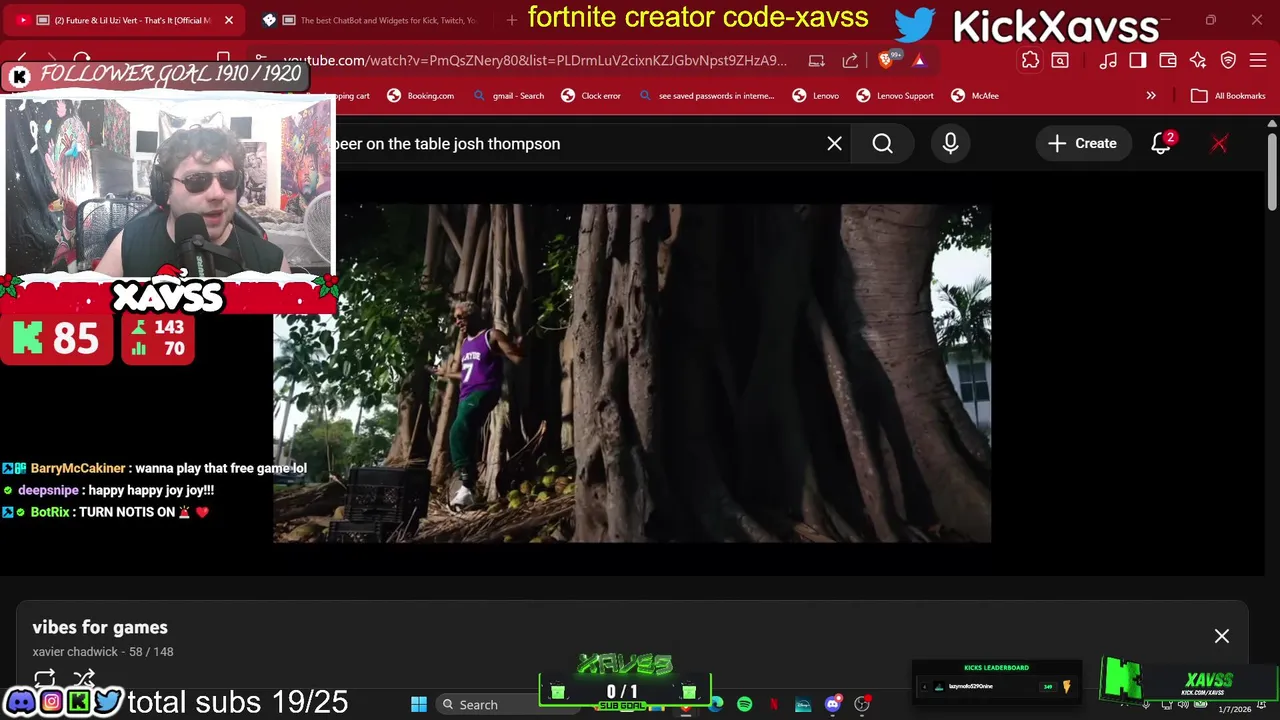Toggle playlist loop button

pos(44,679)
